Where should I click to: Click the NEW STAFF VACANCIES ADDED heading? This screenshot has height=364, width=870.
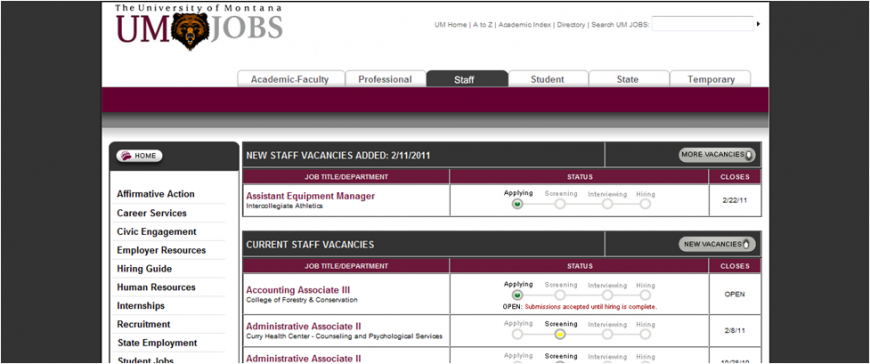click(x=338, y=155)
